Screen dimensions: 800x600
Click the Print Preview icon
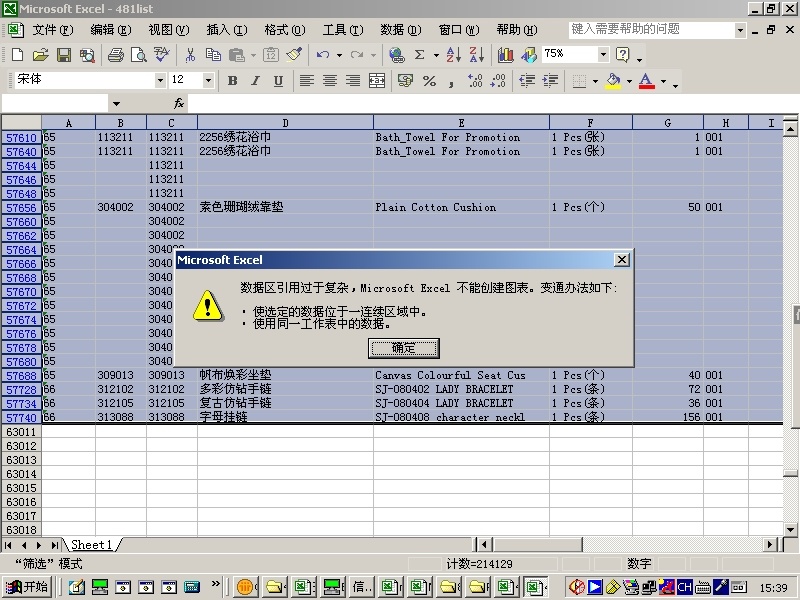click(139, 55)
